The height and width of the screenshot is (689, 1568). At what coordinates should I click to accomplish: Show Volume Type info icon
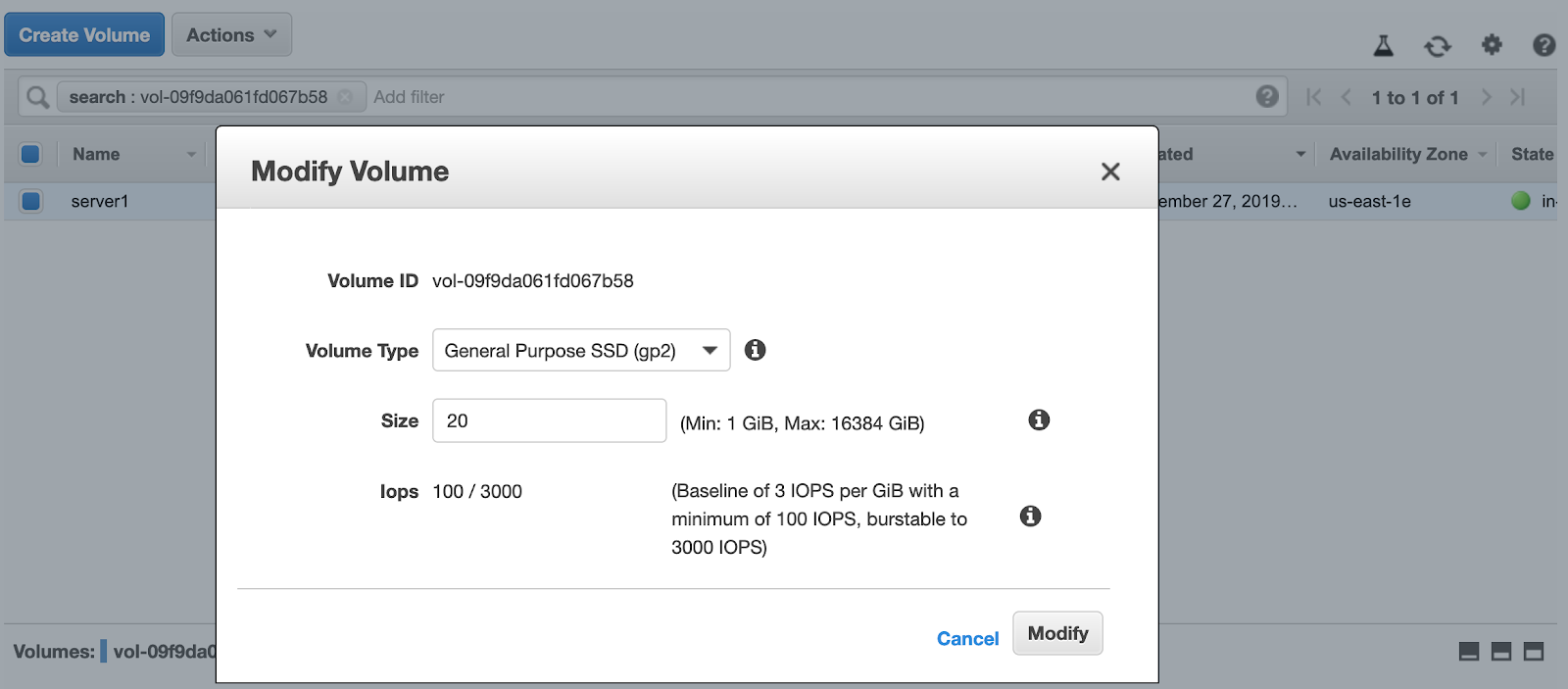click(x=755, y=350)
